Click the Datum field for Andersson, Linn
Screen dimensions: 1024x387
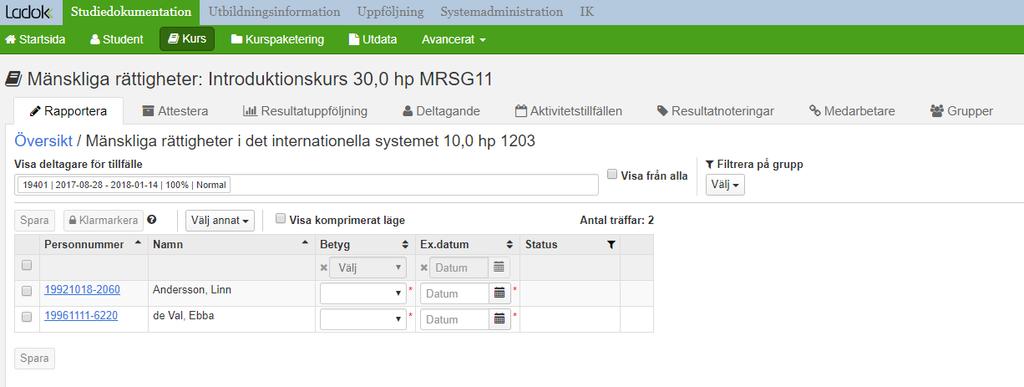455,293
